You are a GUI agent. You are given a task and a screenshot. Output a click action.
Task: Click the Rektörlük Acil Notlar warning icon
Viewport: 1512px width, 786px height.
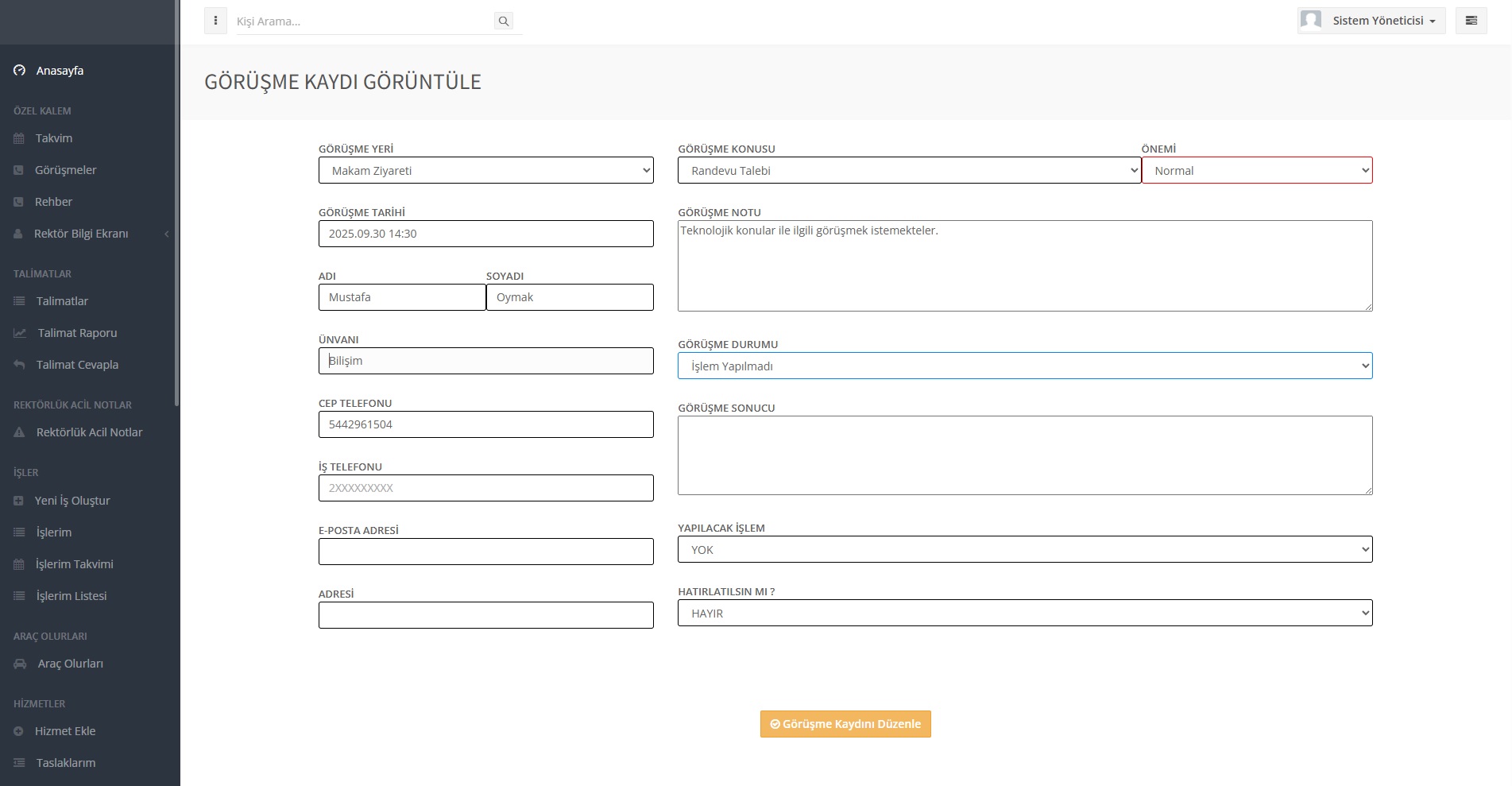[x=20, y=432]
